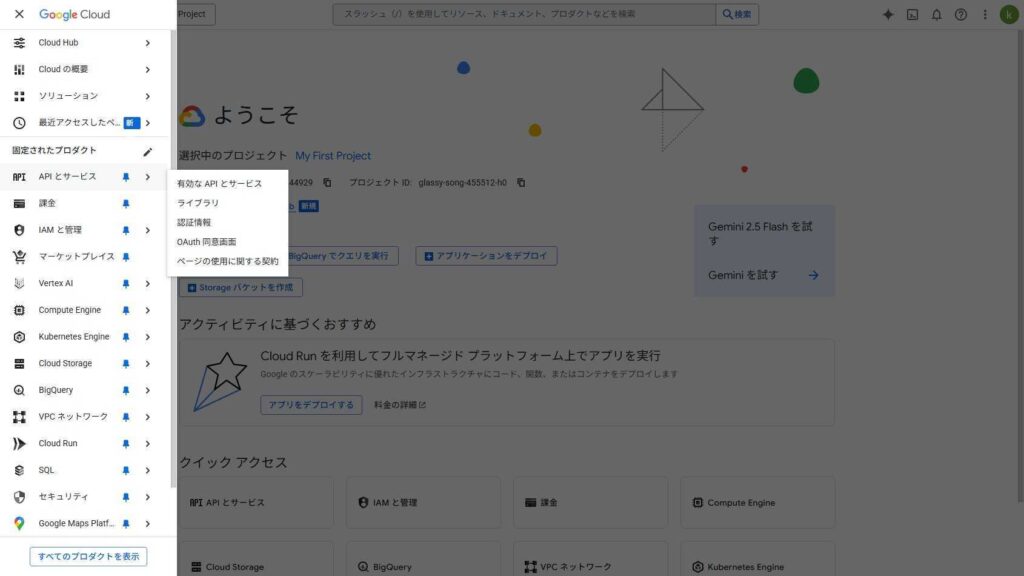Select ライブラリ from the API submenu
The height and width of the screenshot is (576, 1024).
coord(227,203)
